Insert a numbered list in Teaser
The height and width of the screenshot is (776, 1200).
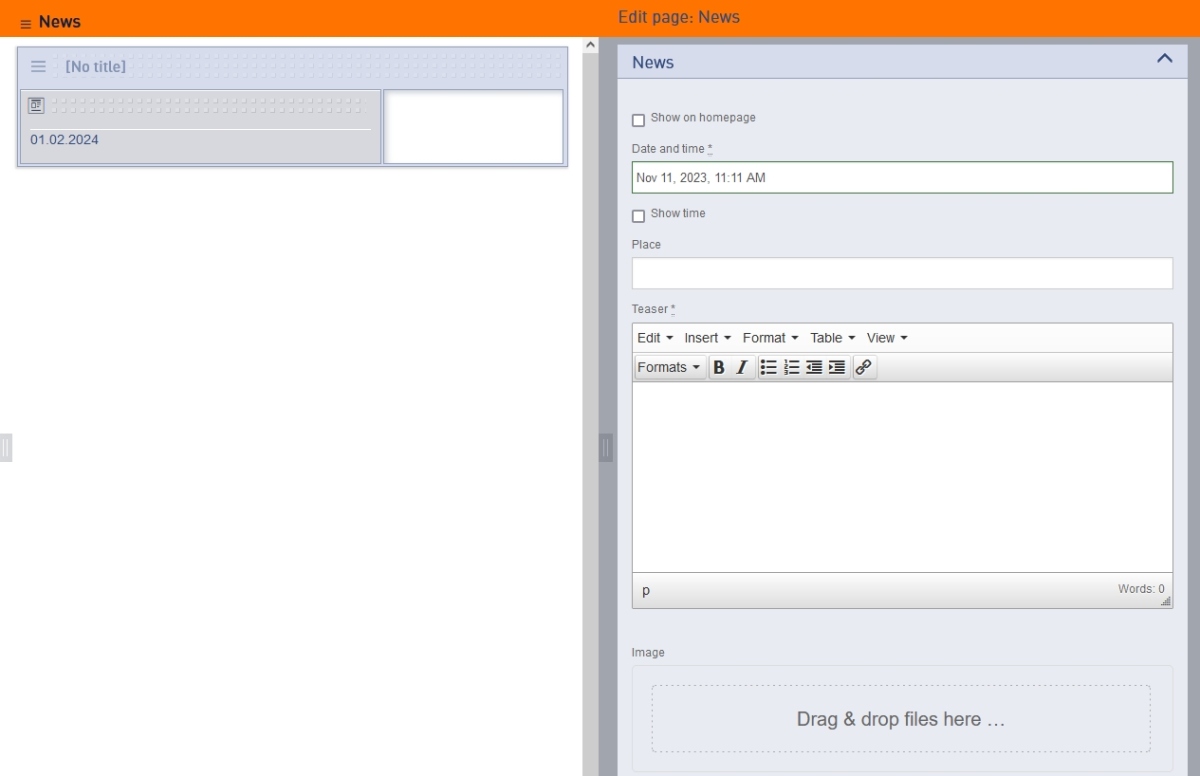coord(791,367)
